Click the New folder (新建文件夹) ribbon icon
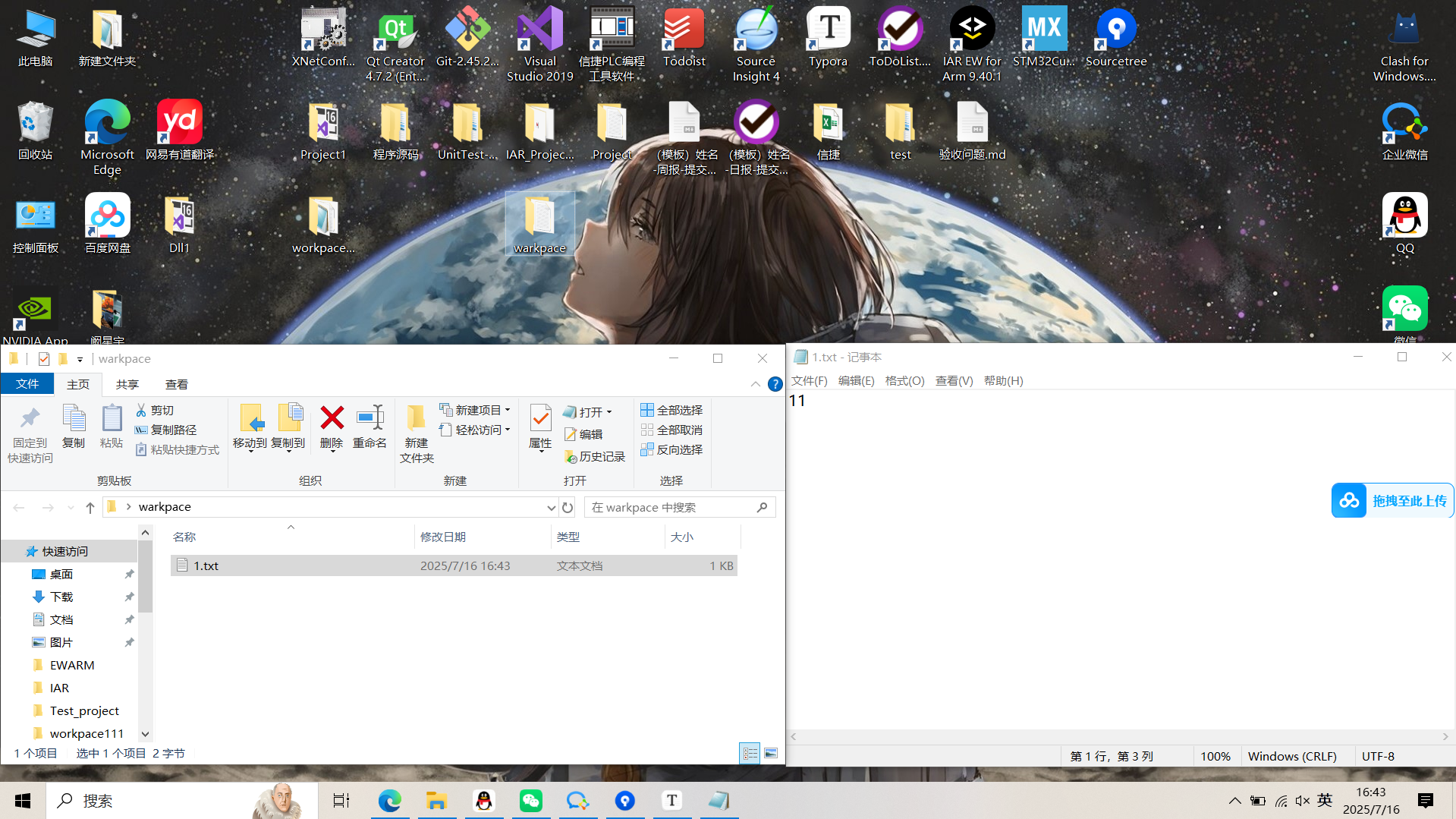The width and height of the screenshot is (1456, 819). (417, 433)
